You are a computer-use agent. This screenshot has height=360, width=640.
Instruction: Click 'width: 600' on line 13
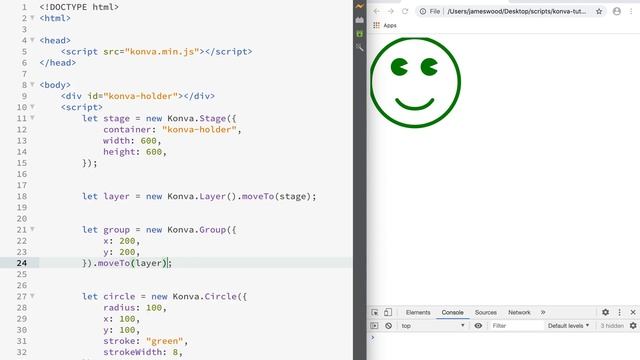click(x=129, y=140)
